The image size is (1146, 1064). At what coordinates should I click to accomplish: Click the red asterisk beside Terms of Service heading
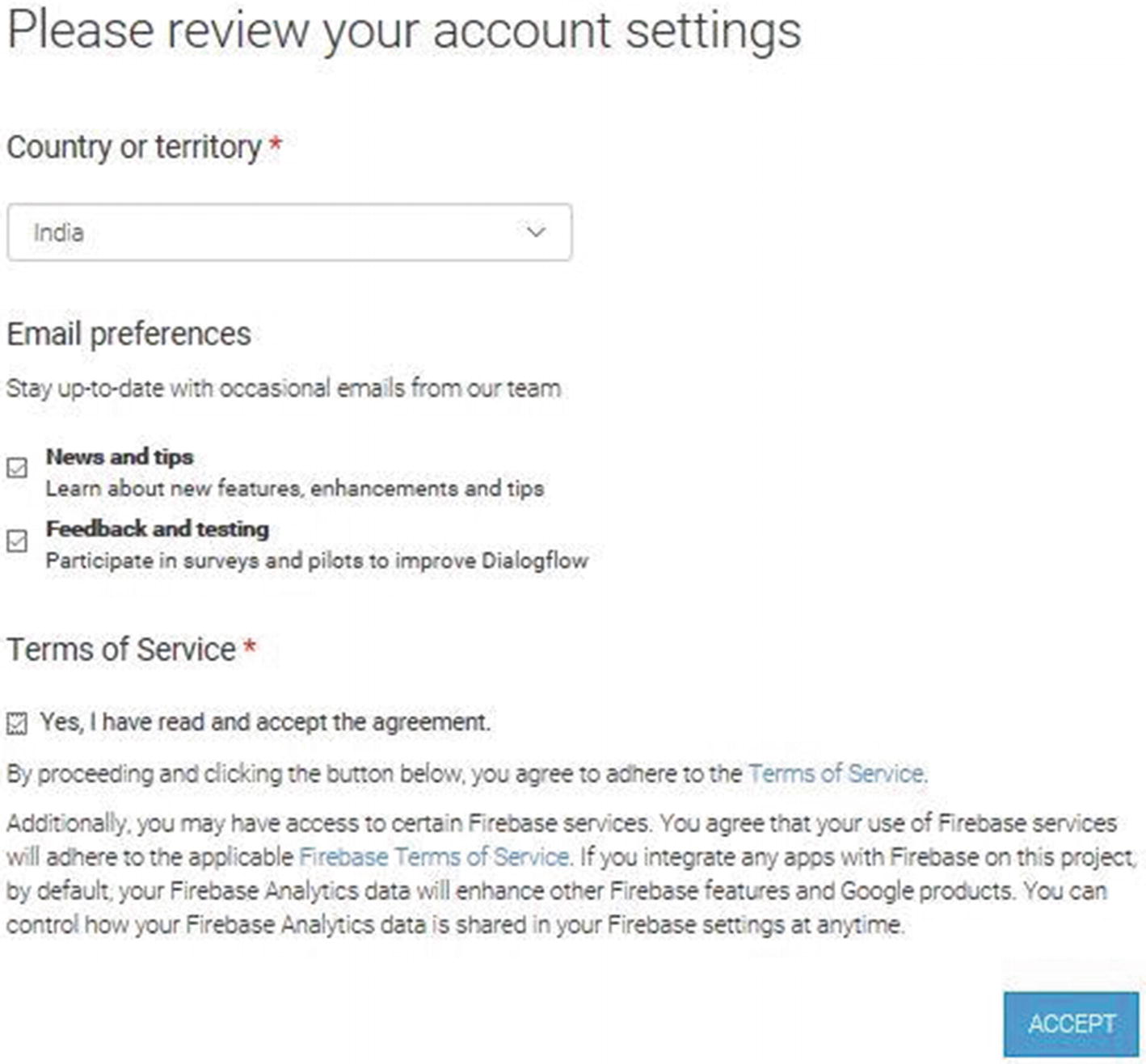[x=250, y=647]
